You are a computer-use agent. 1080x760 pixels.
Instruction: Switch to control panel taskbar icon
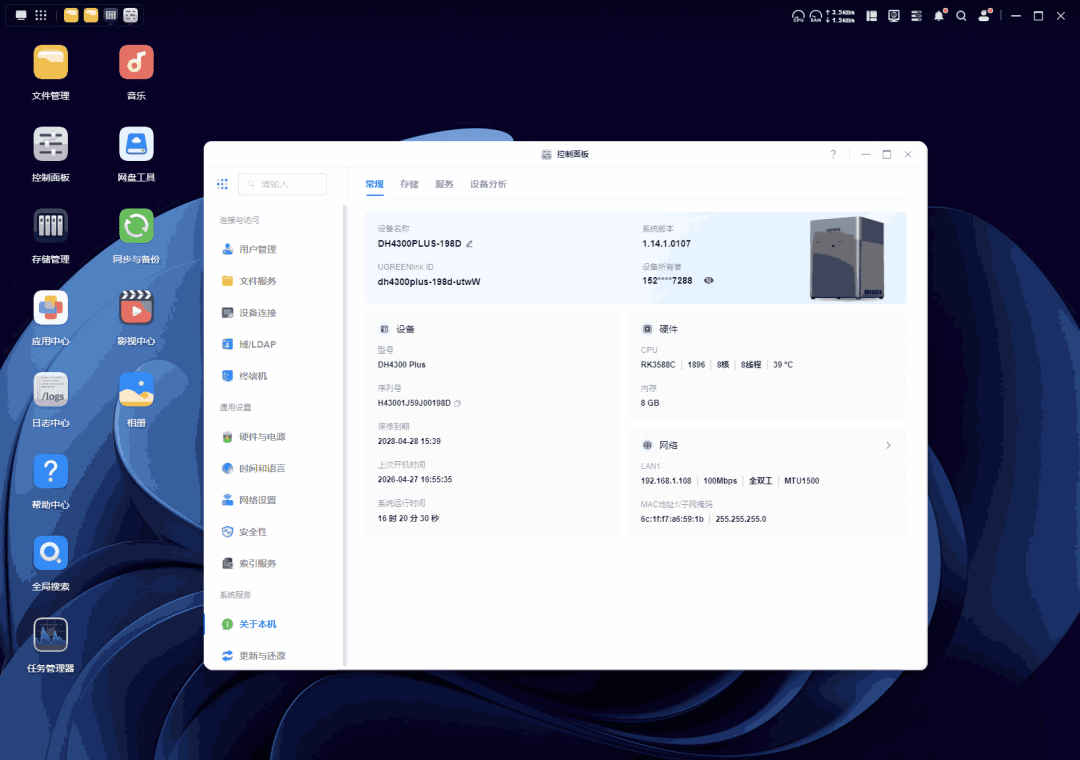[131, 15]
